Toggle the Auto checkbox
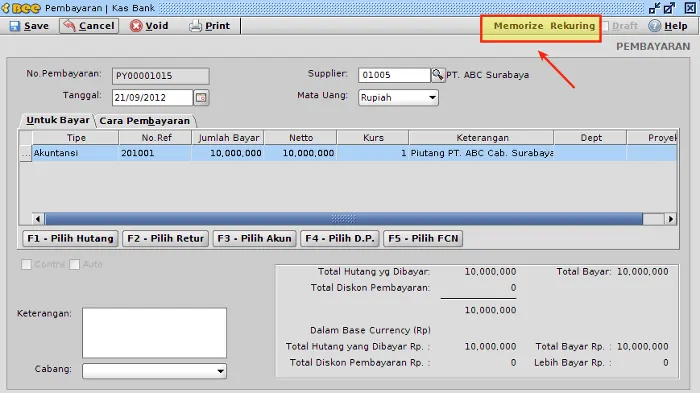700x393 pixels. coord(75,264)
